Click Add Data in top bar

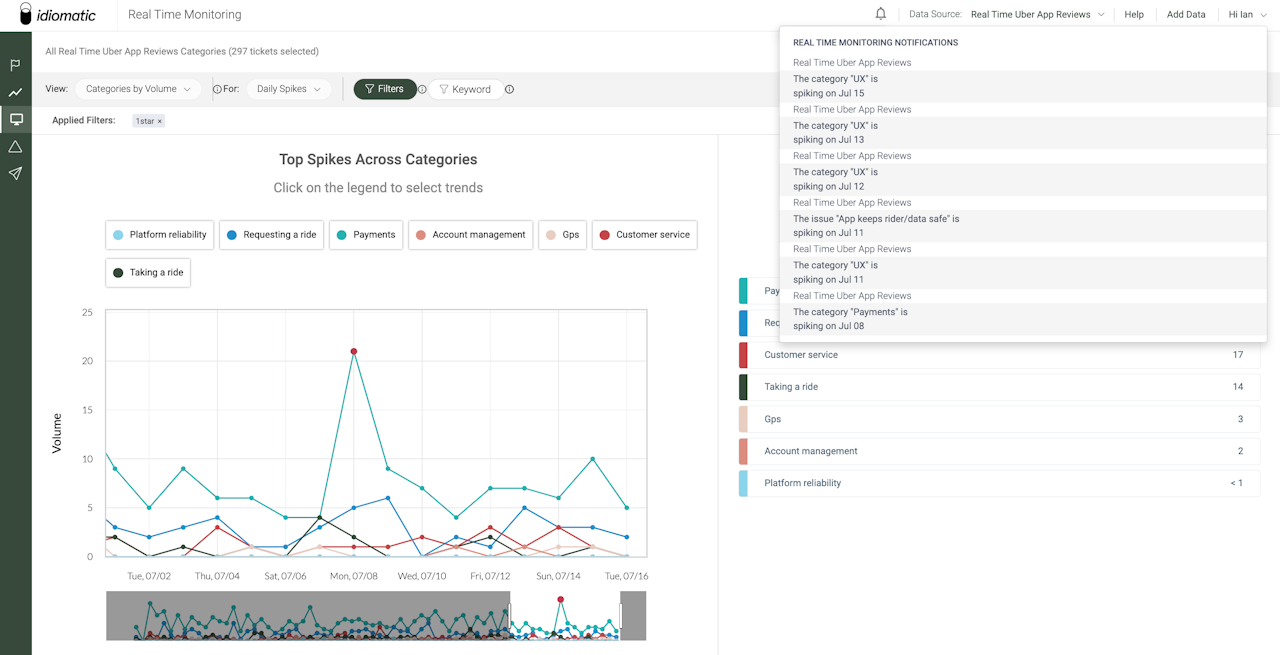coord(1186,15)
